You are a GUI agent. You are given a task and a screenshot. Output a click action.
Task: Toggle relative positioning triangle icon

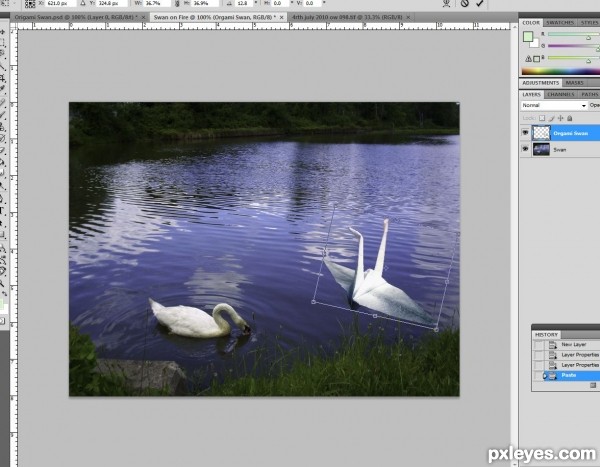[x=83, y=3]
